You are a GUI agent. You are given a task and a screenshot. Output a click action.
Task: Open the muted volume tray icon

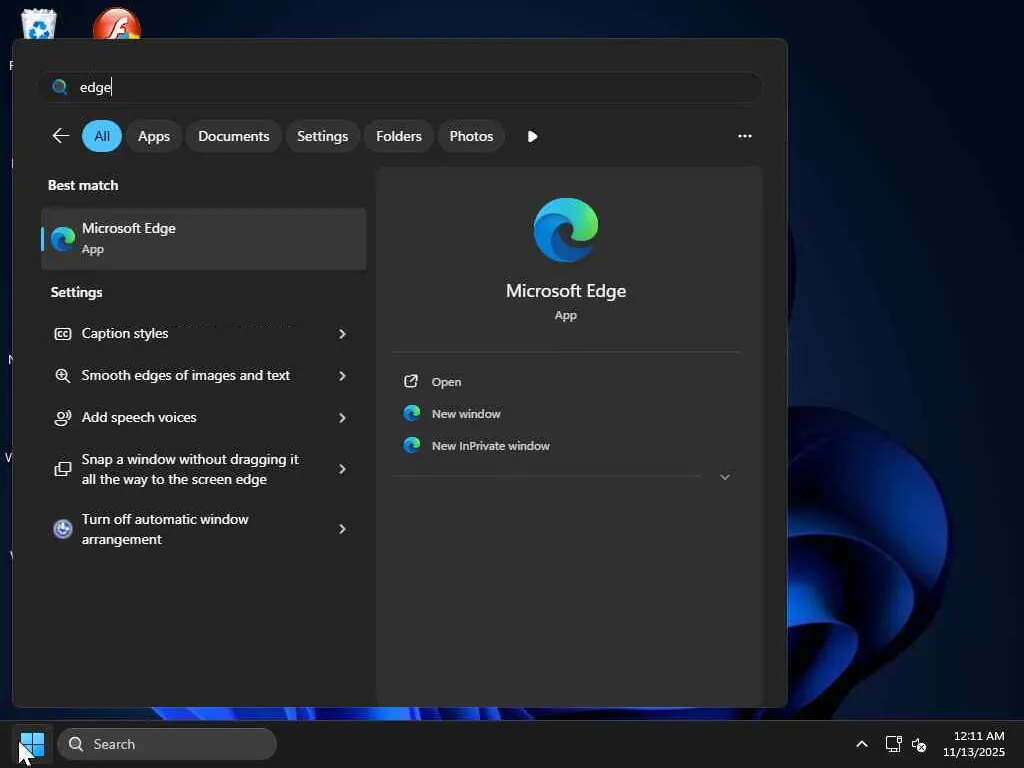(919, 744)
